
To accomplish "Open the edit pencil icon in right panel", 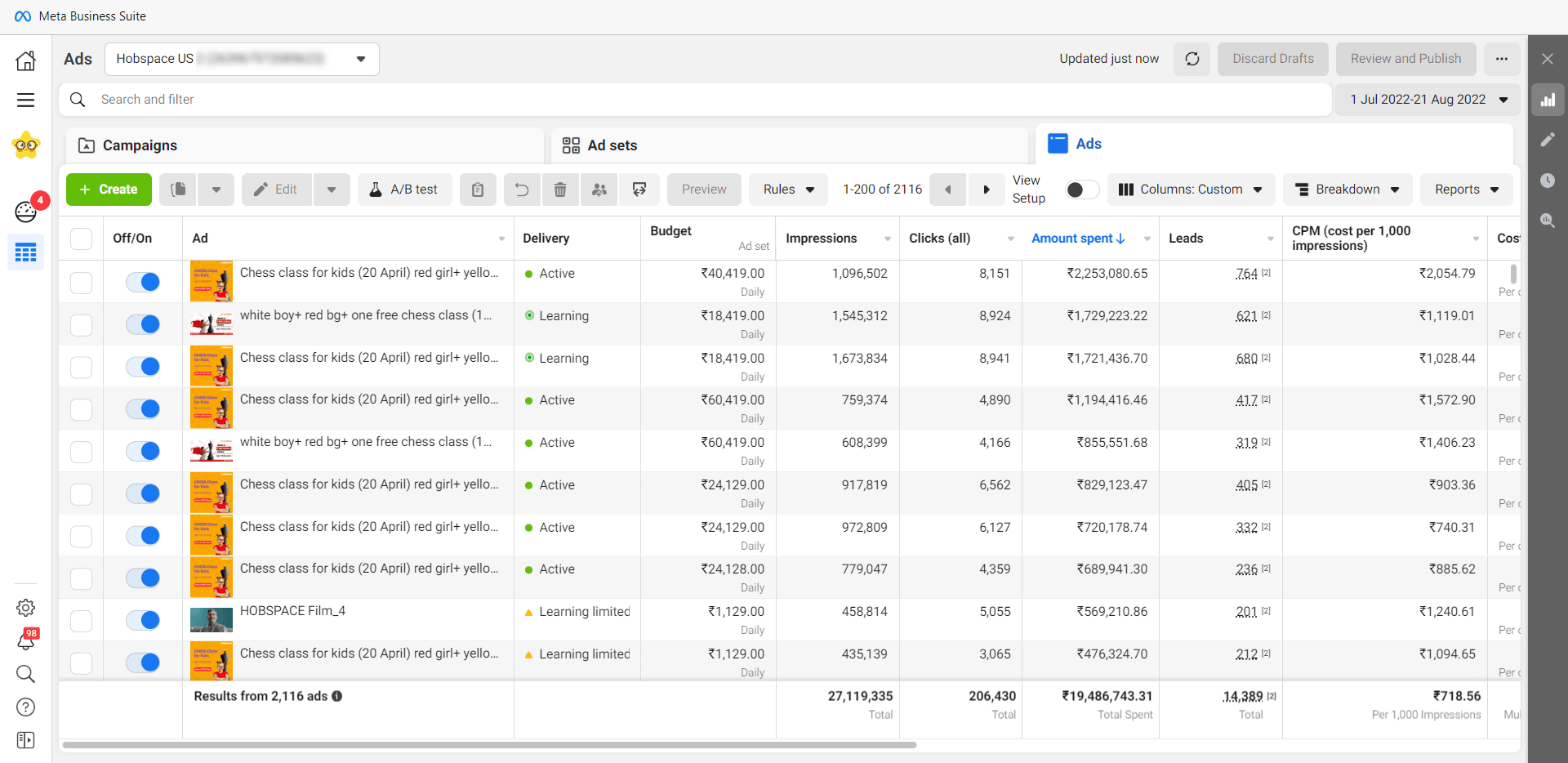I will [1548, 140].
